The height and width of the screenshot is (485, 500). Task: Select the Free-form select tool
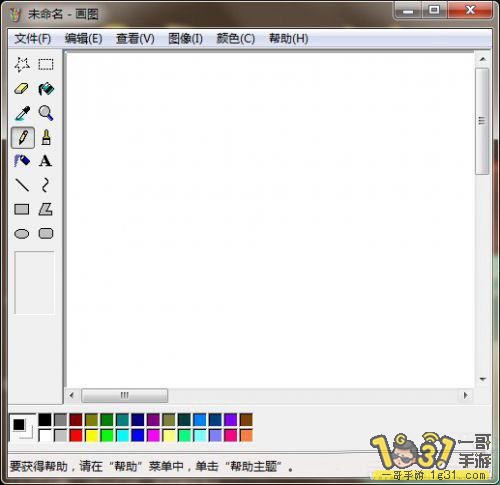22,64
